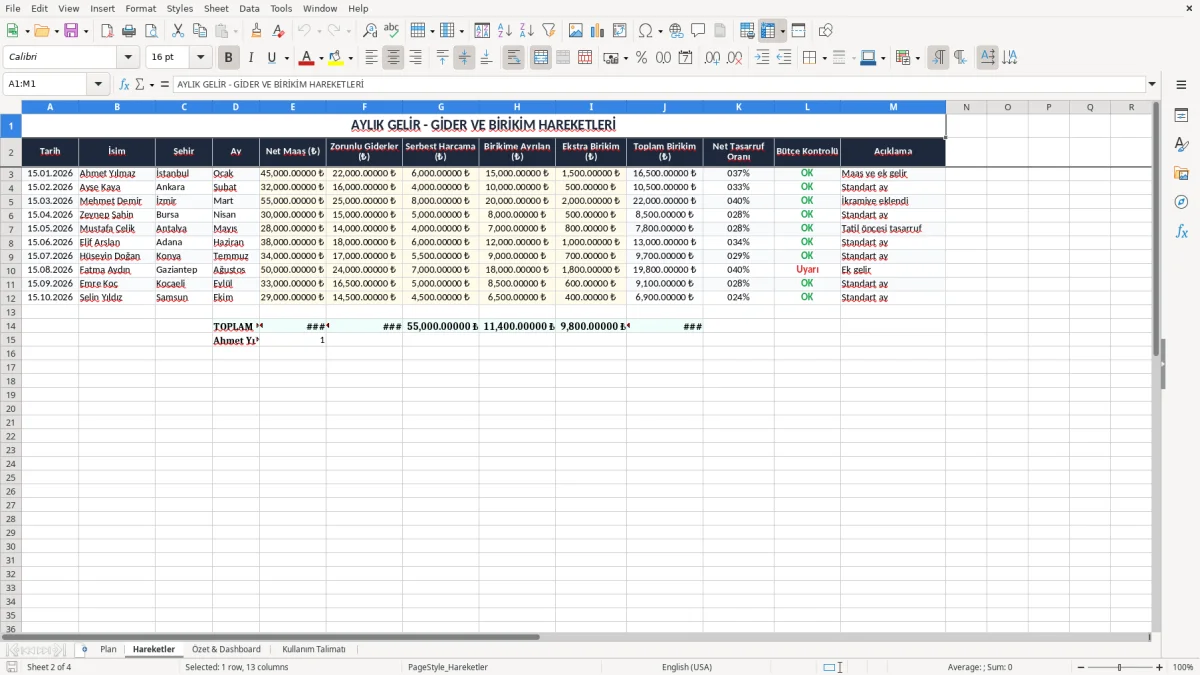The image size is (1200, 675).
Task: Click Increase Indent icon
Action: coord(762,58)
